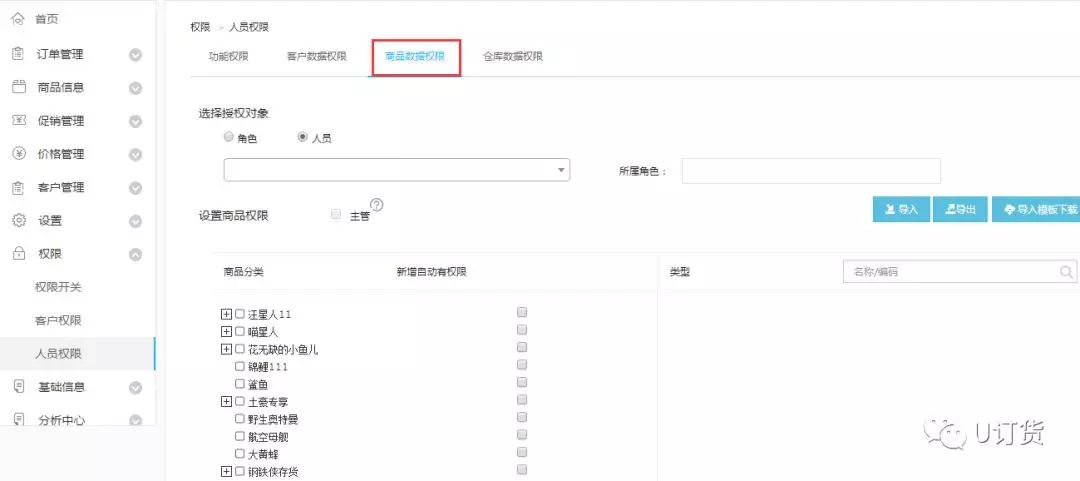Expand the 汪星人11 tree node

[226, 314]
